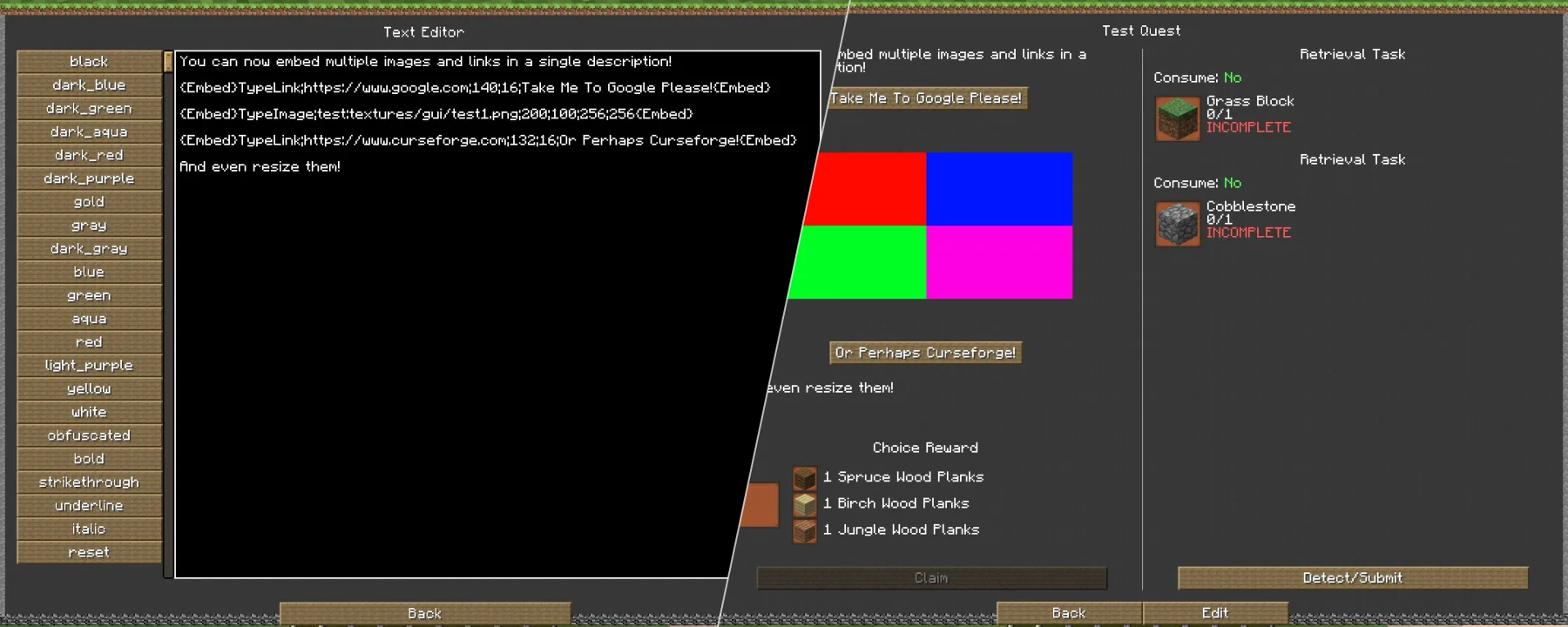Insert the dark_gray color code

pos(90,249)
